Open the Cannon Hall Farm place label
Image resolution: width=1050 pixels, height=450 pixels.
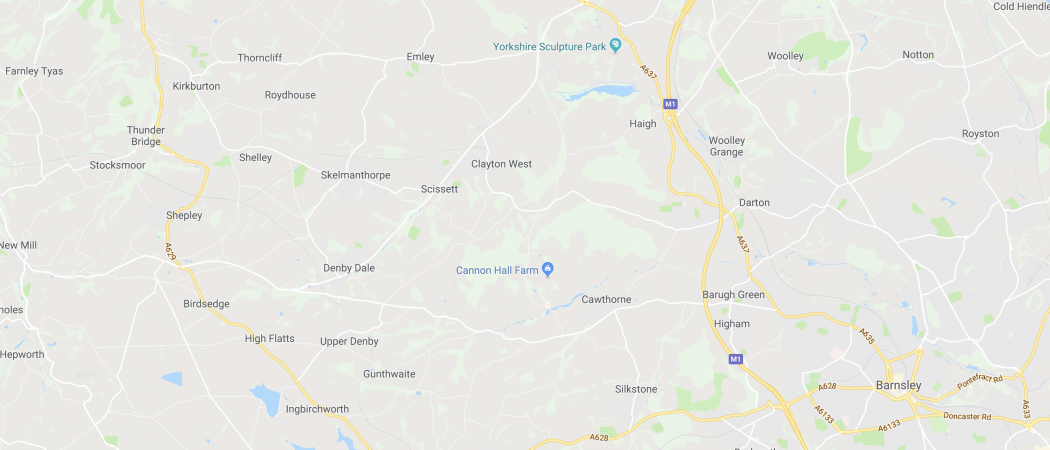point(497,271)
